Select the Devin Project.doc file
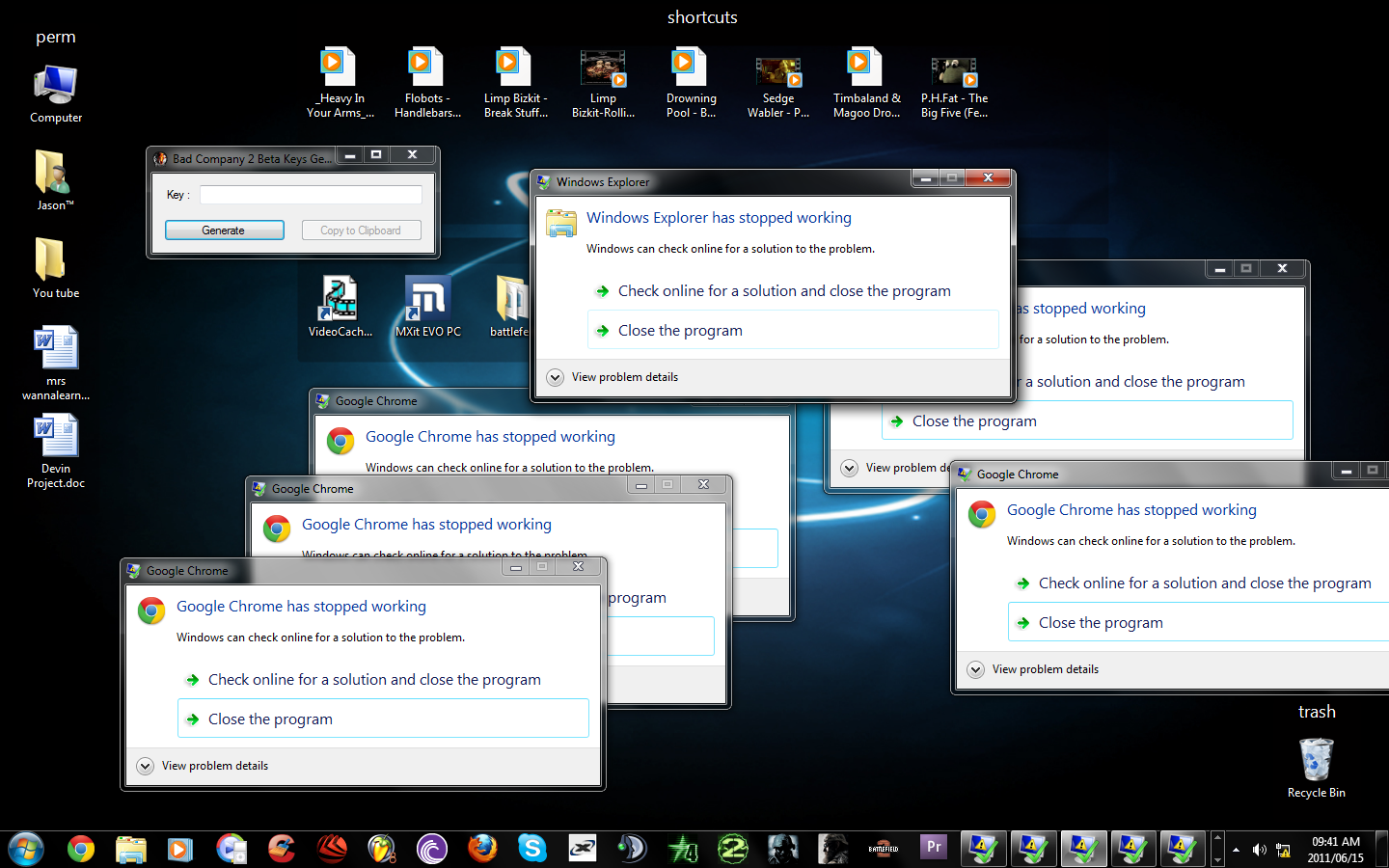The height and width of the screenshot is (868, 1389). click(56, 451)
